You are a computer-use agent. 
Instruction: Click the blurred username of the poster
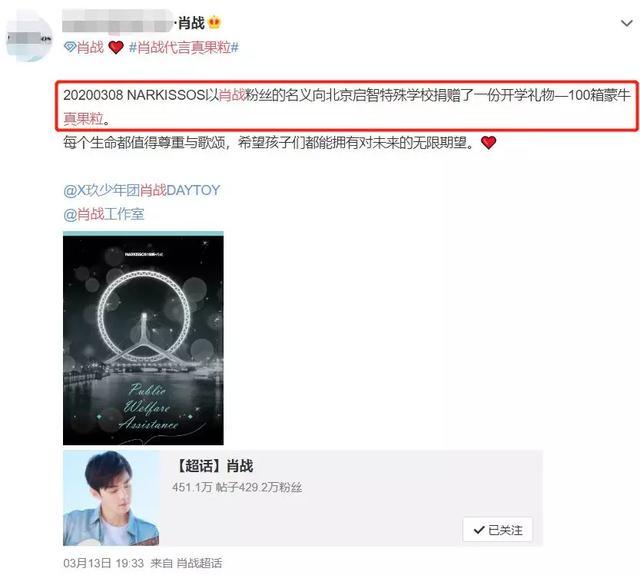pos(118,20)
